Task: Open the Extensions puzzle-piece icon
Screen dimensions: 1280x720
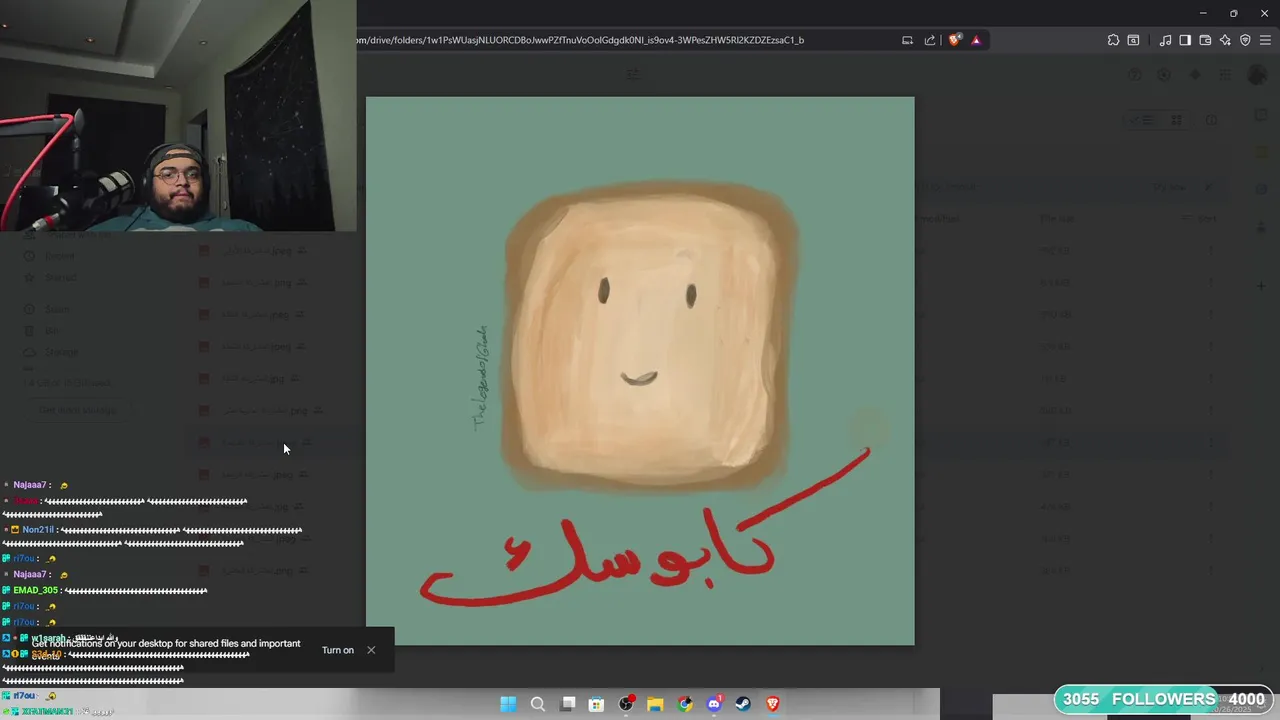Action: (1113, 40)
